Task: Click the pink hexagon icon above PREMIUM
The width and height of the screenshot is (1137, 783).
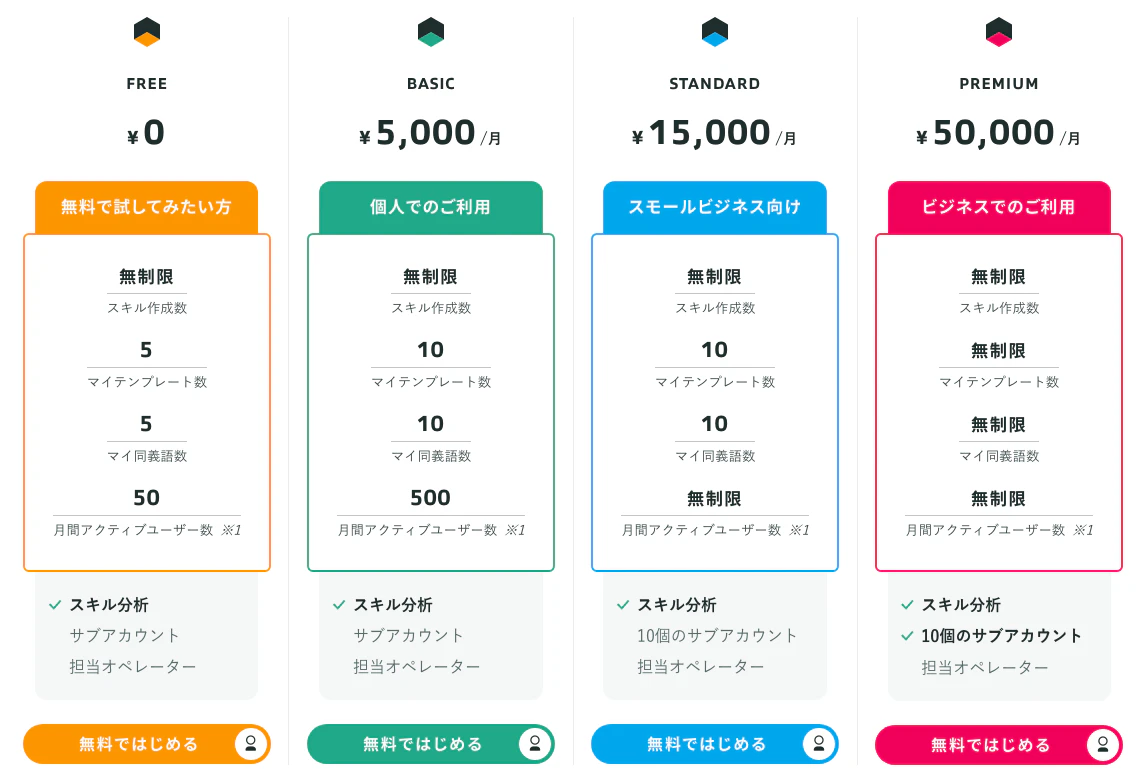Action: 998,32
